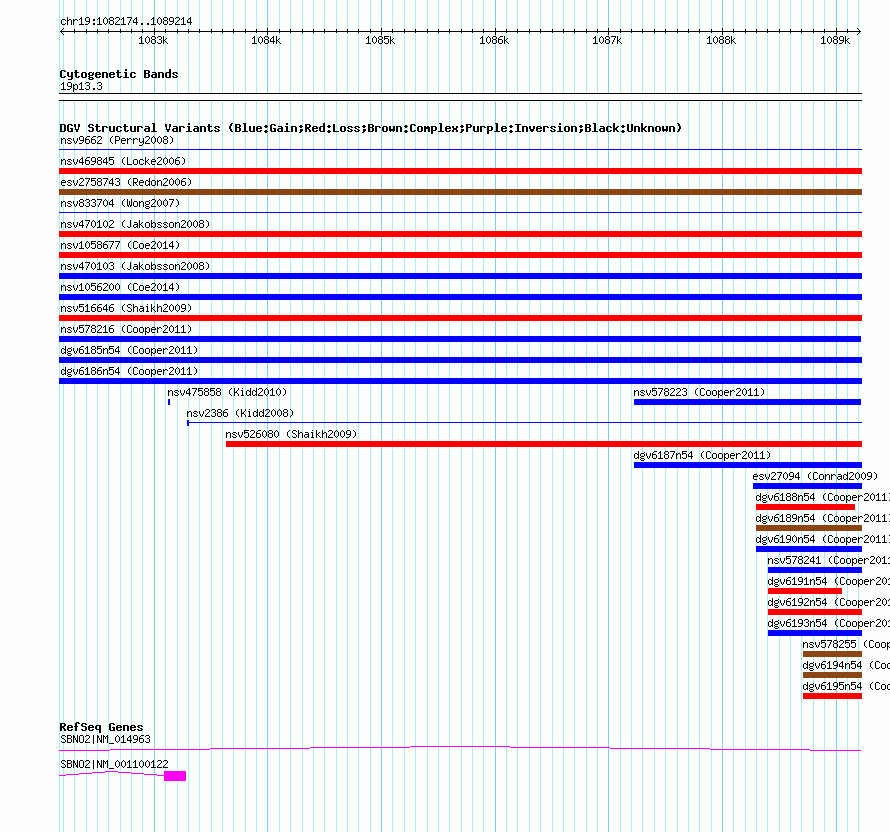890x832 pixels.
Task: Click the Cytogenetic Bands track title
Action: (119, 74)
